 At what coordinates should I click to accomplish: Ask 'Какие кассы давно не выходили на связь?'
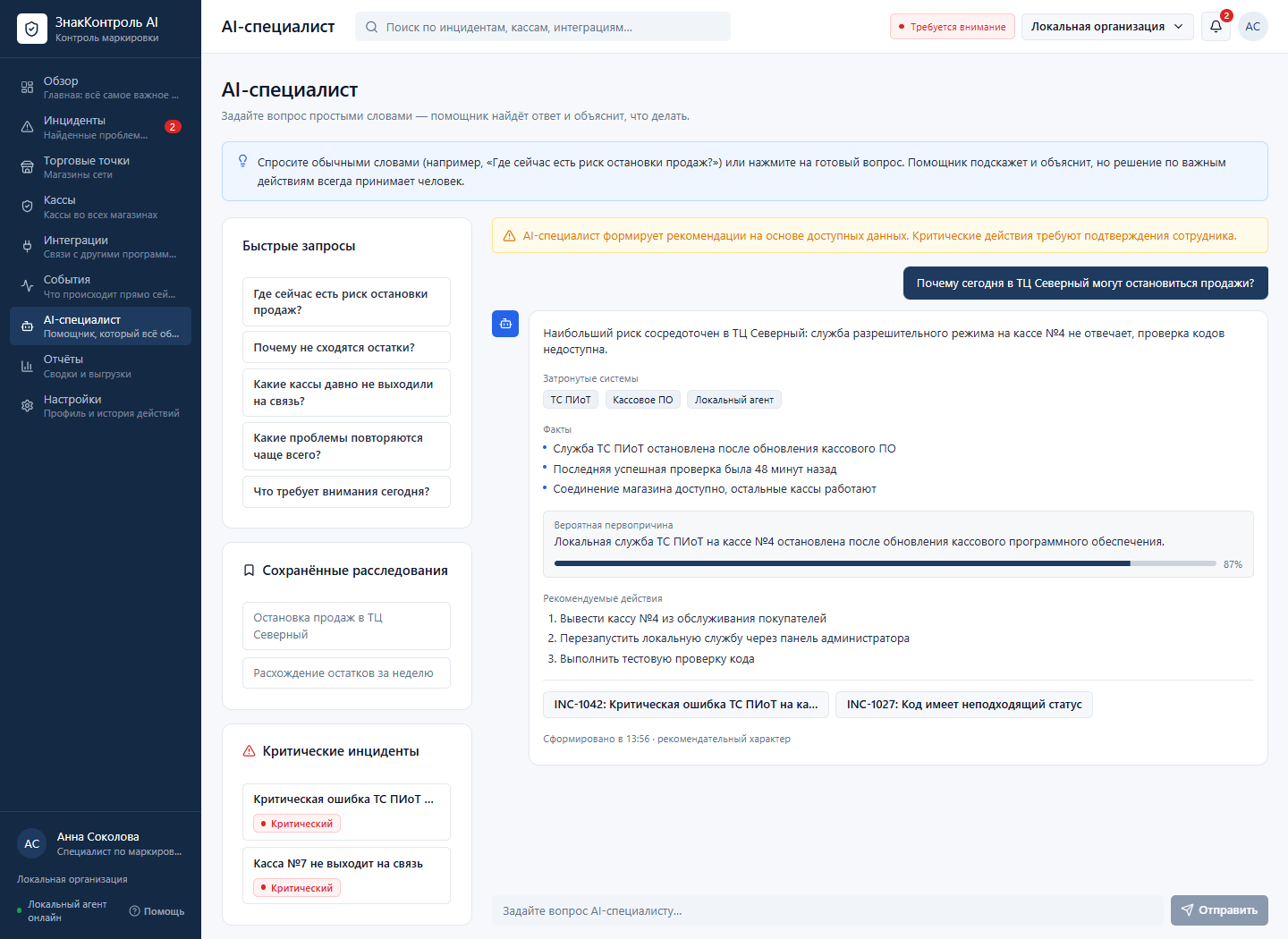pyautogui.click(x=346, y=393)
